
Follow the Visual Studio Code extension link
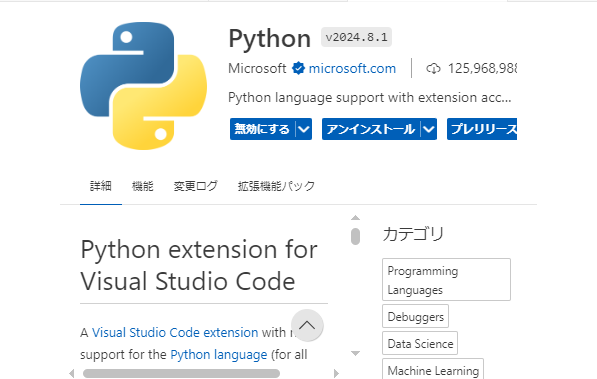click(175, 333)
